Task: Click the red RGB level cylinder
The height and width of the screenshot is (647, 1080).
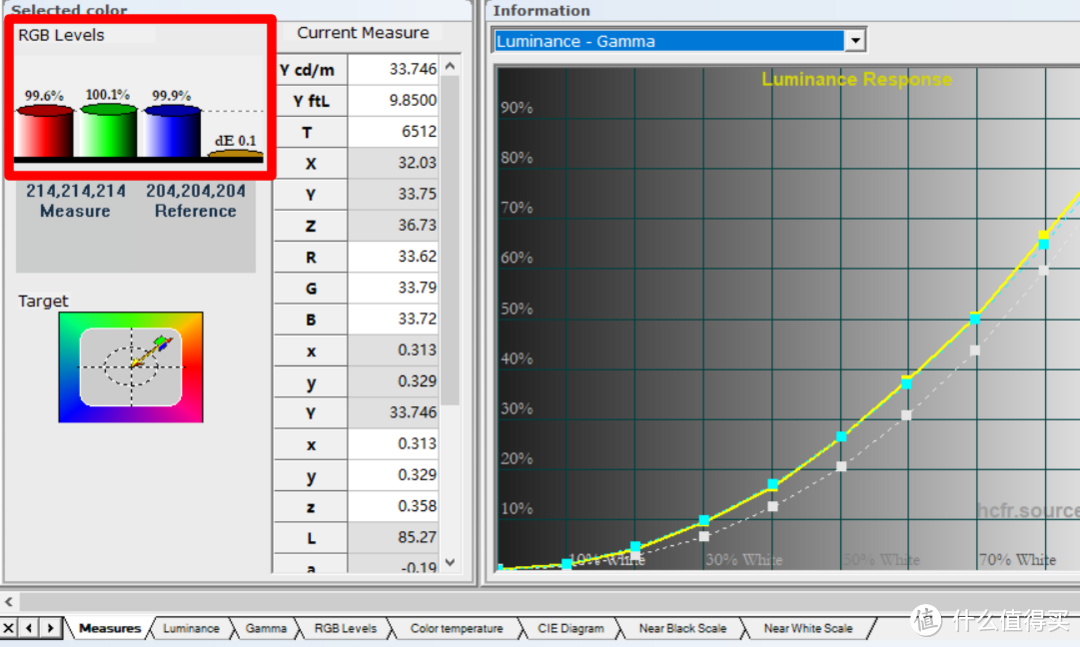Action: 45,132
